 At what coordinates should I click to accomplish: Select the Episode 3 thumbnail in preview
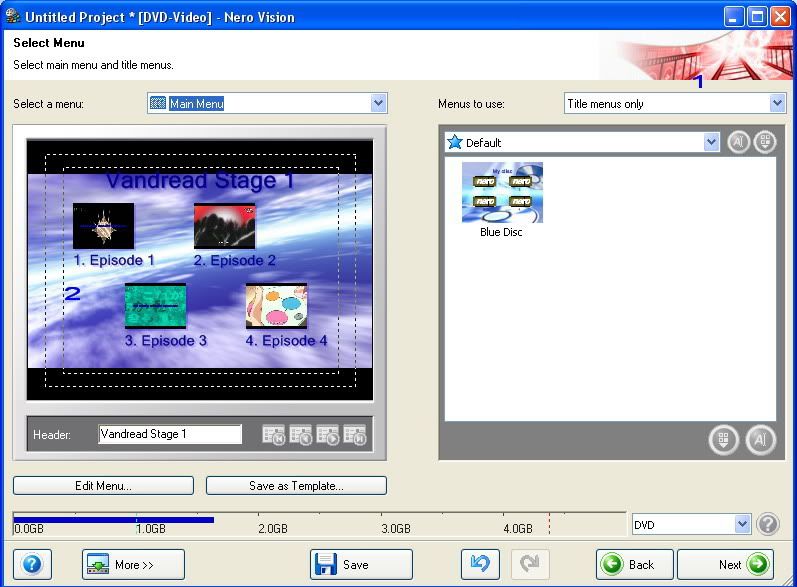point(155,306)
